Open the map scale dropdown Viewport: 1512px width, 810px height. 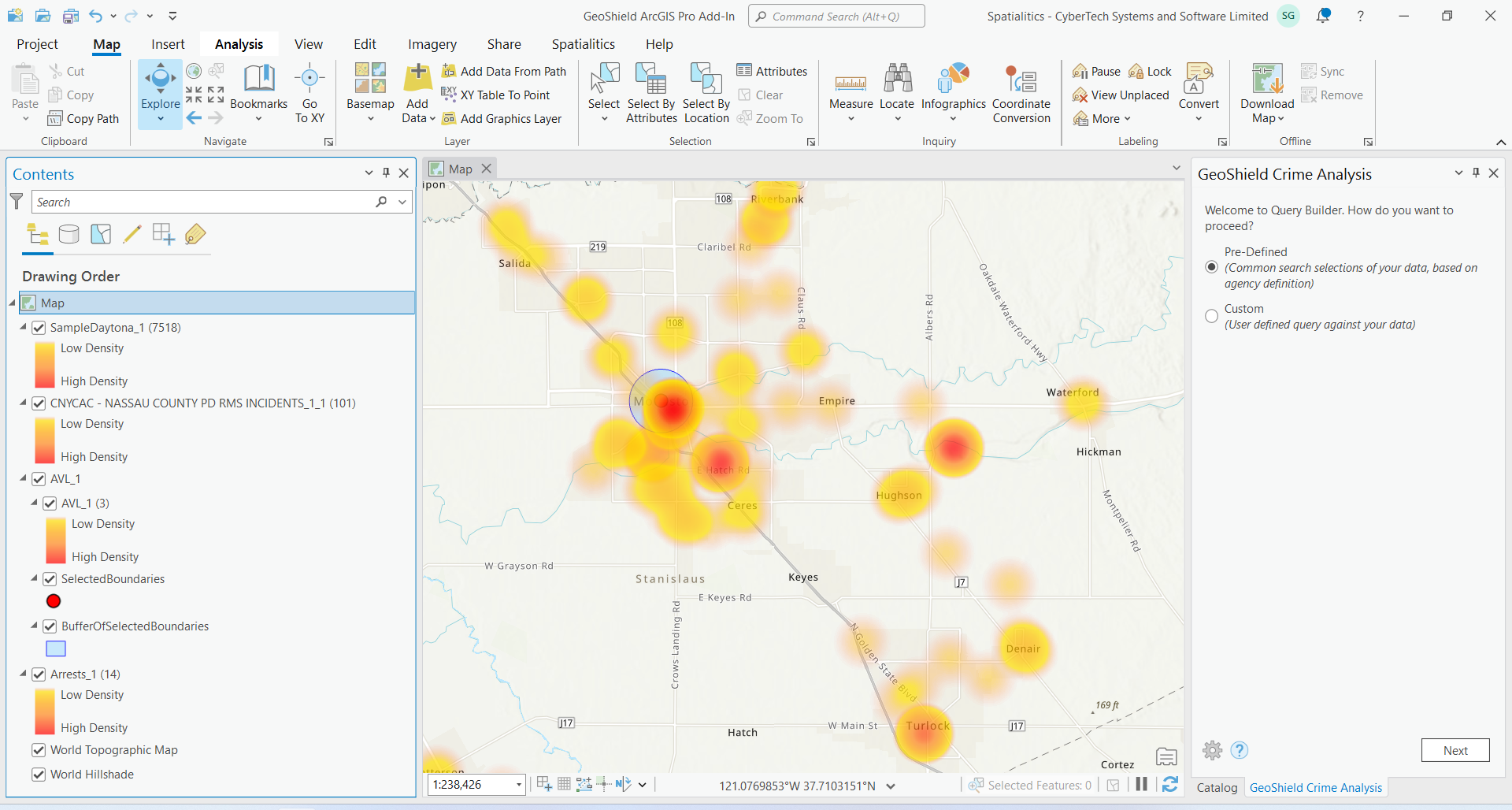tap(519, 785)
